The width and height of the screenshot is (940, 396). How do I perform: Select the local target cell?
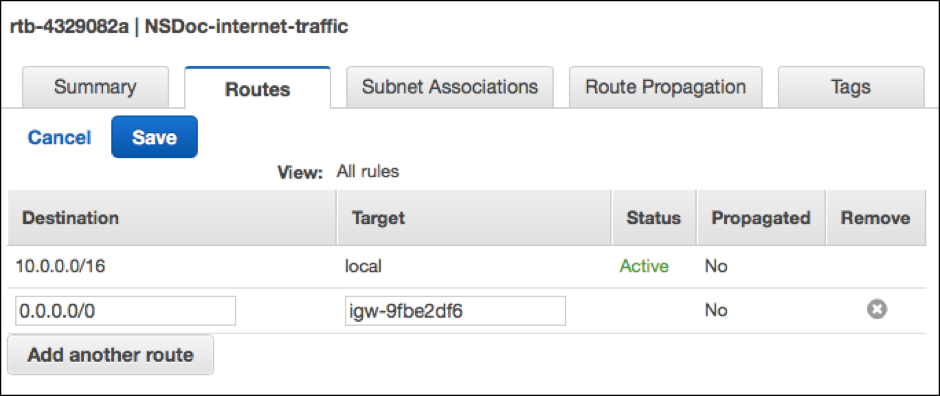[x=363, y=266]
